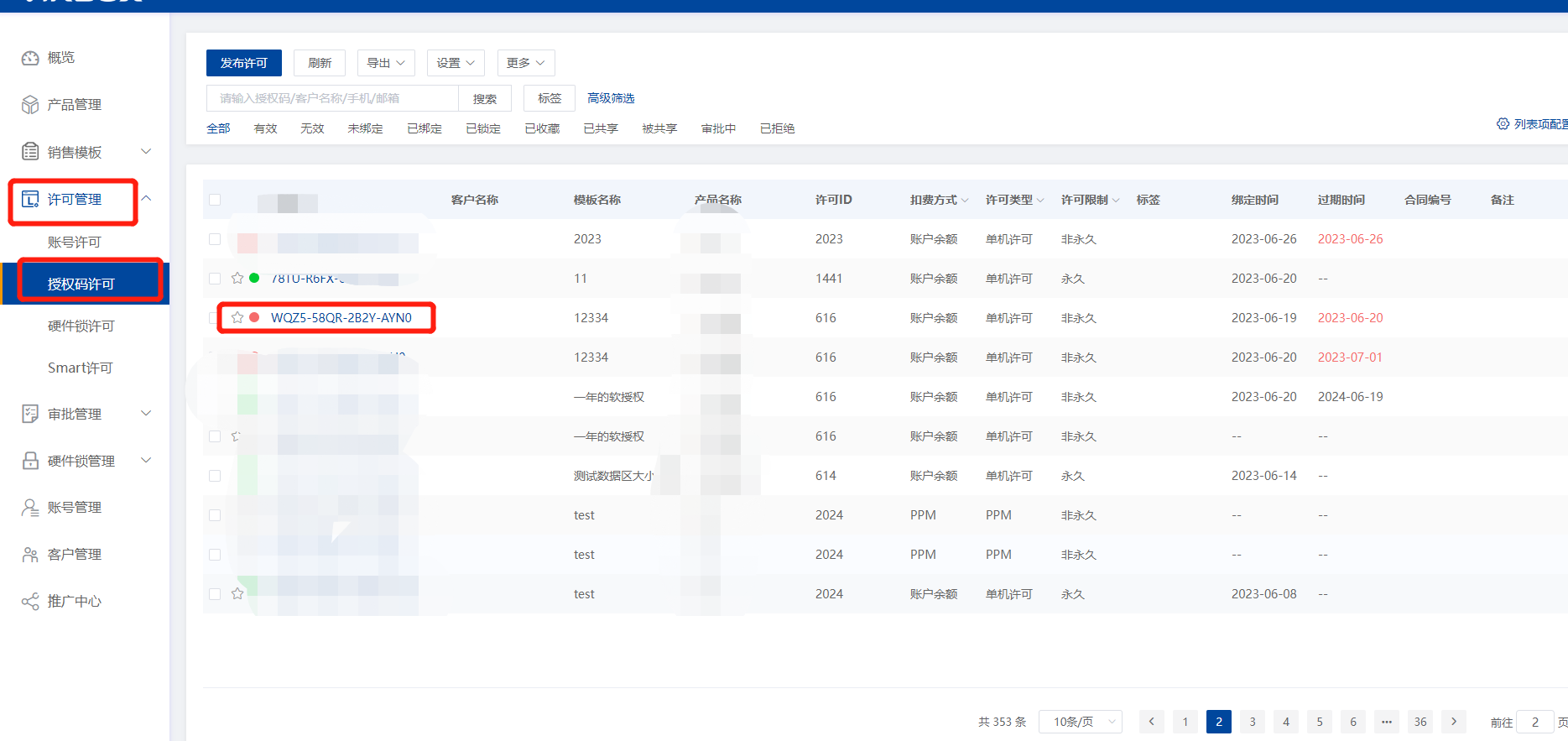Select the 已收藏 filter tab
Viewport: 1568px width, 741px height.
542,128
